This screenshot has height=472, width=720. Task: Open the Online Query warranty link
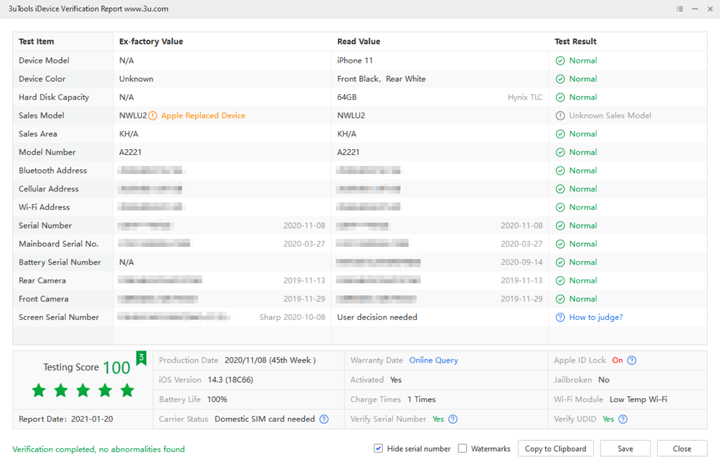coord(433,360)
